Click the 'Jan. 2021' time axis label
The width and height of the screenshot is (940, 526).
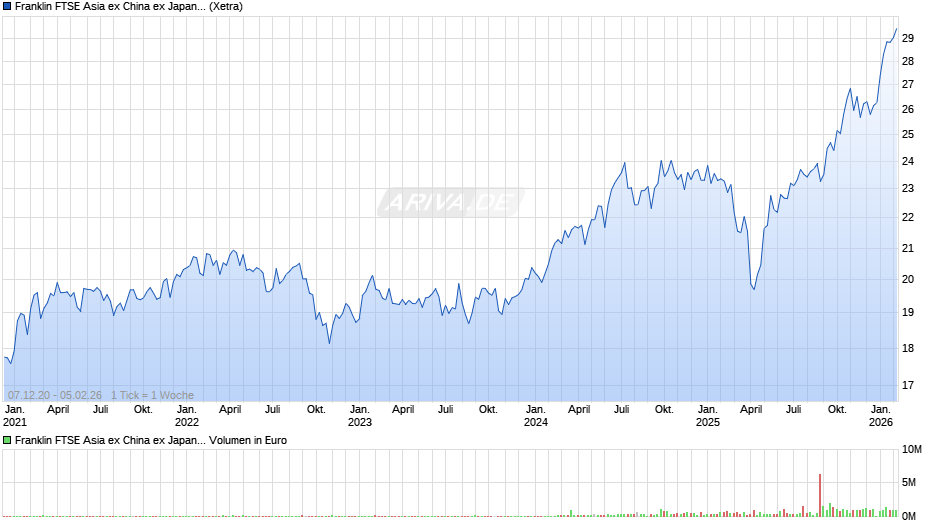[x=14, y=416]
